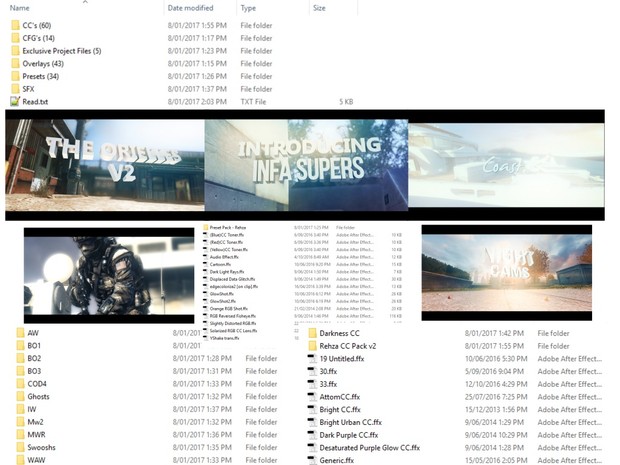Click the WAW folder icon
Viewport: 620px width, 465px height.
pos(20,460)
